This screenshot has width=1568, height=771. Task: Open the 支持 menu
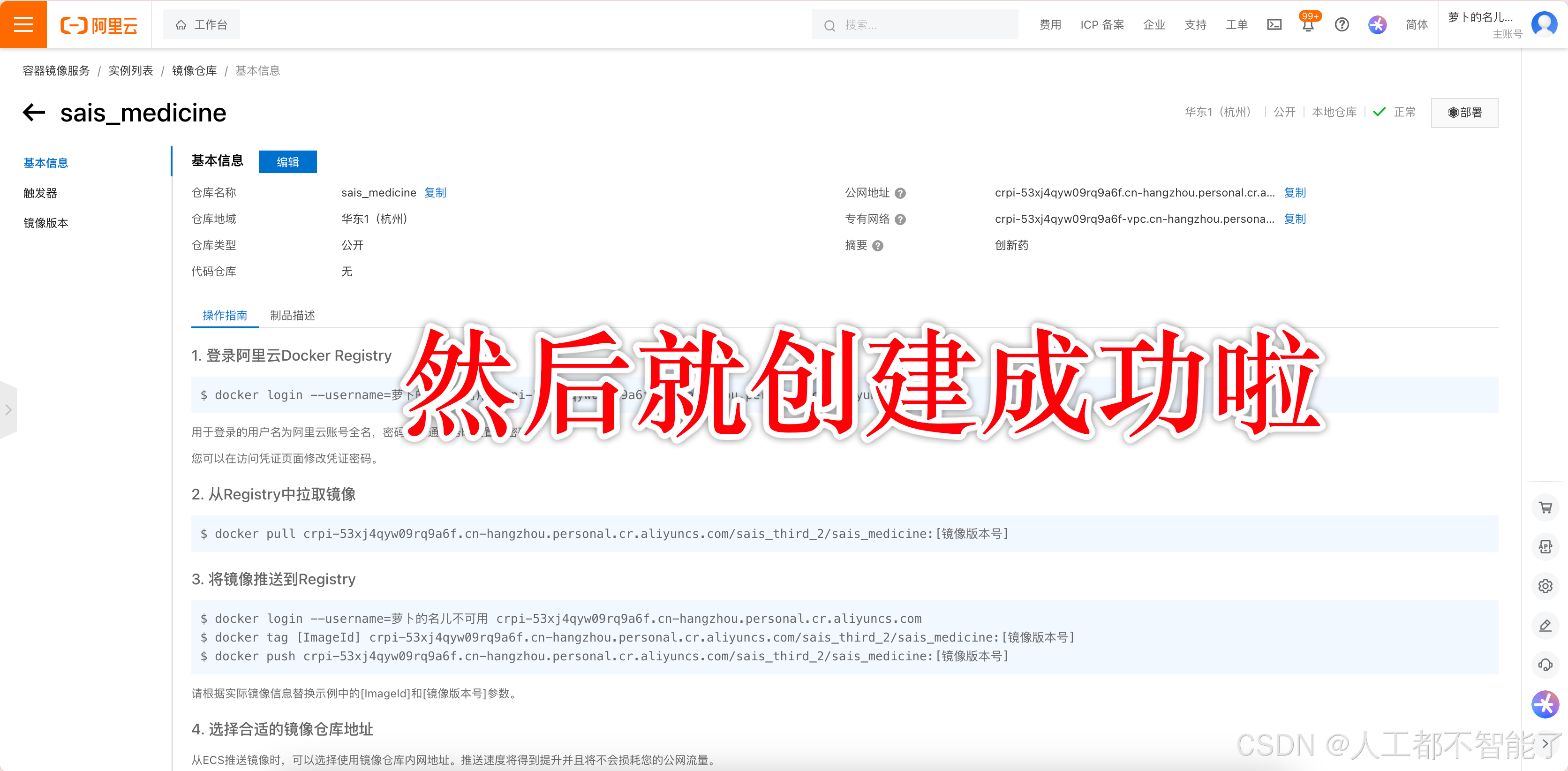click(x=1196, y=25)
